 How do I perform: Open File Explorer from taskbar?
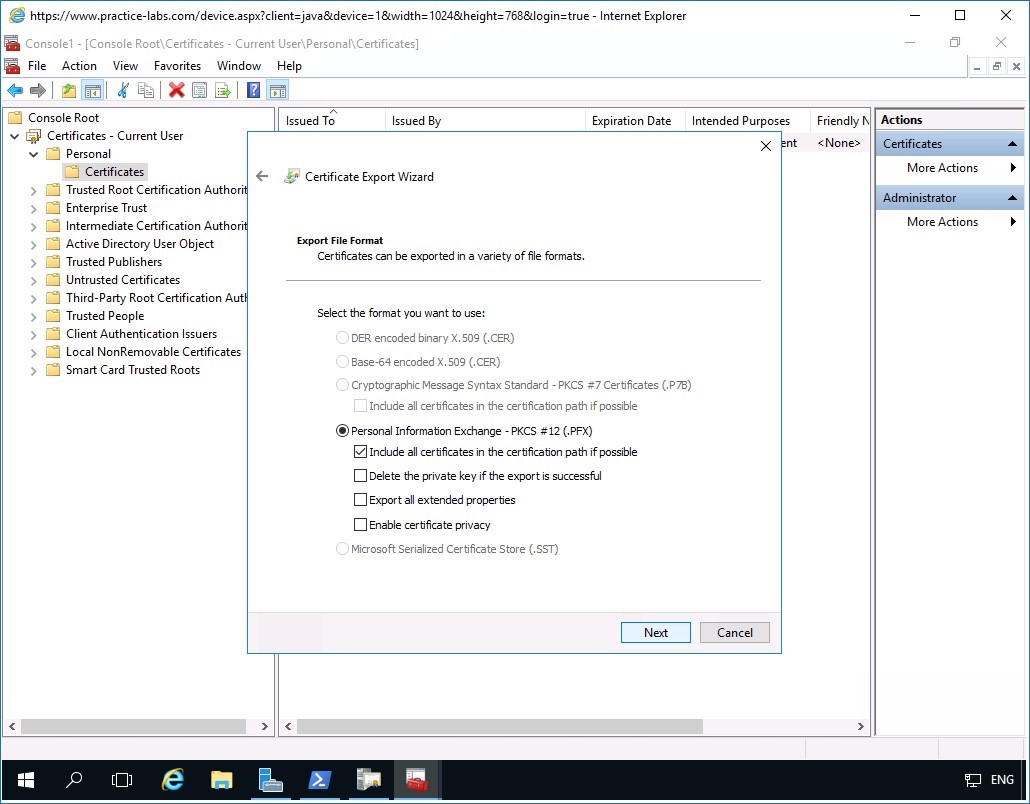pos(221,780)
